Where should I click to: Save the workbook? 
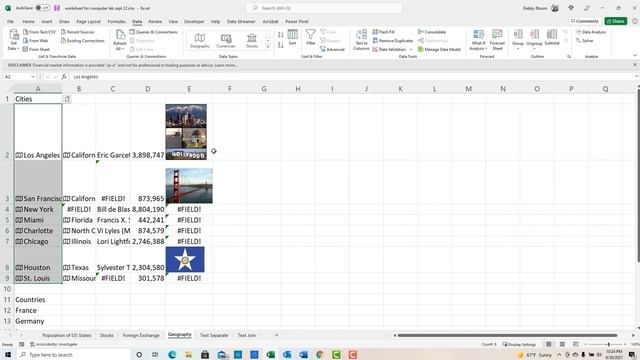[x=57, y=8]
